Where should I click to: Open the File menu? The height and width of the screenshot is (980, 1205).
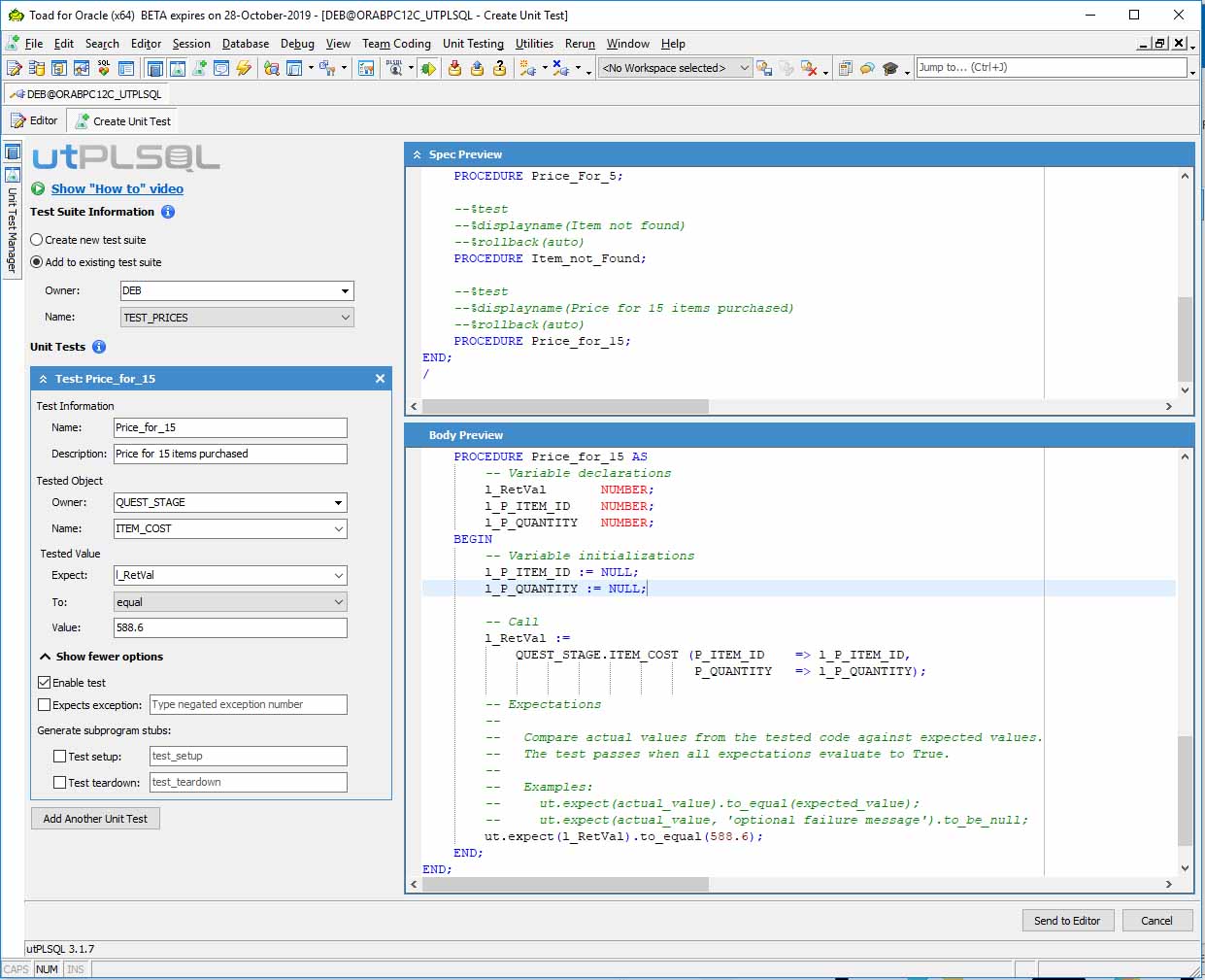click(x=34, y=44)
